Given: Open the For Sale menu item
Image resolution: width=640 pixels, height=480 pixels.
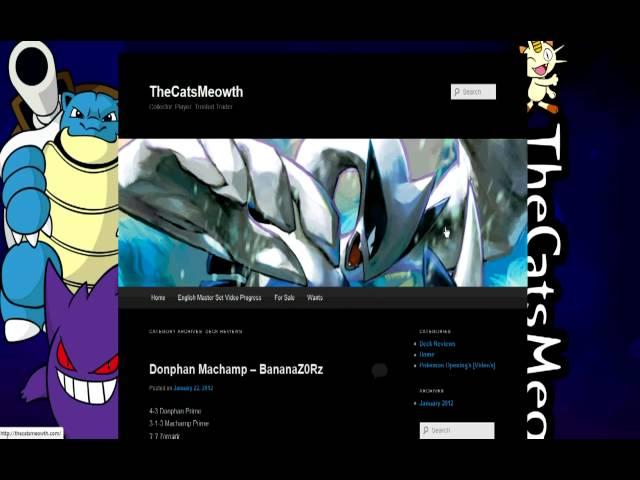Looking at the screenshot, I should click(284, 298).
